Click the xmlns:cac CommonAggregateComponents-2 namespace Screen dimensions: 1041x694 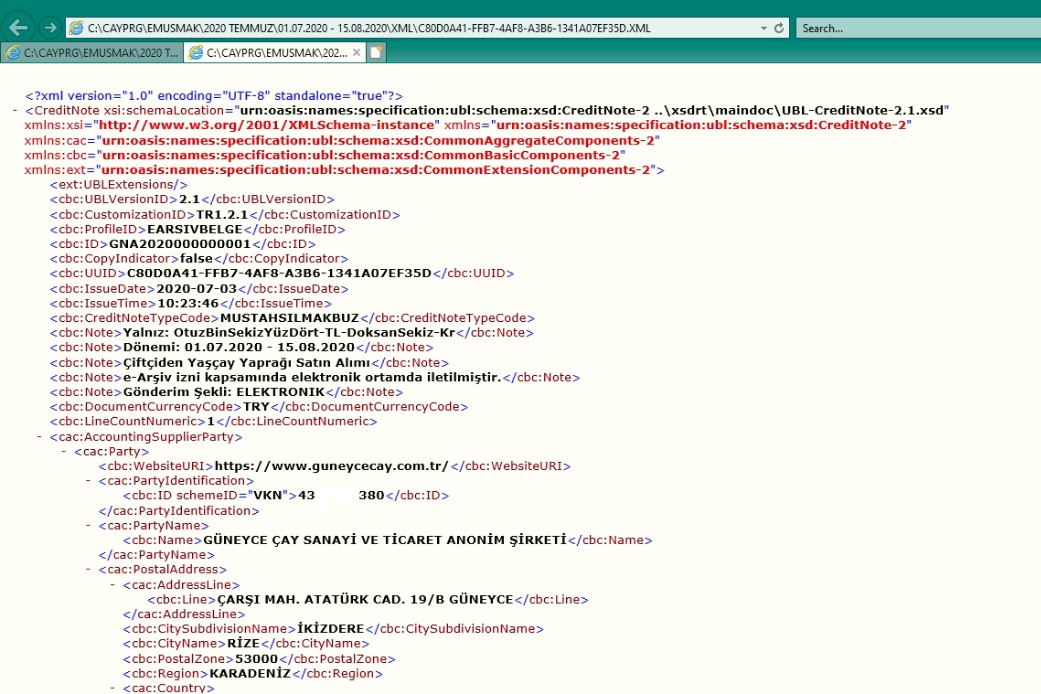click(x=378, y=140)
